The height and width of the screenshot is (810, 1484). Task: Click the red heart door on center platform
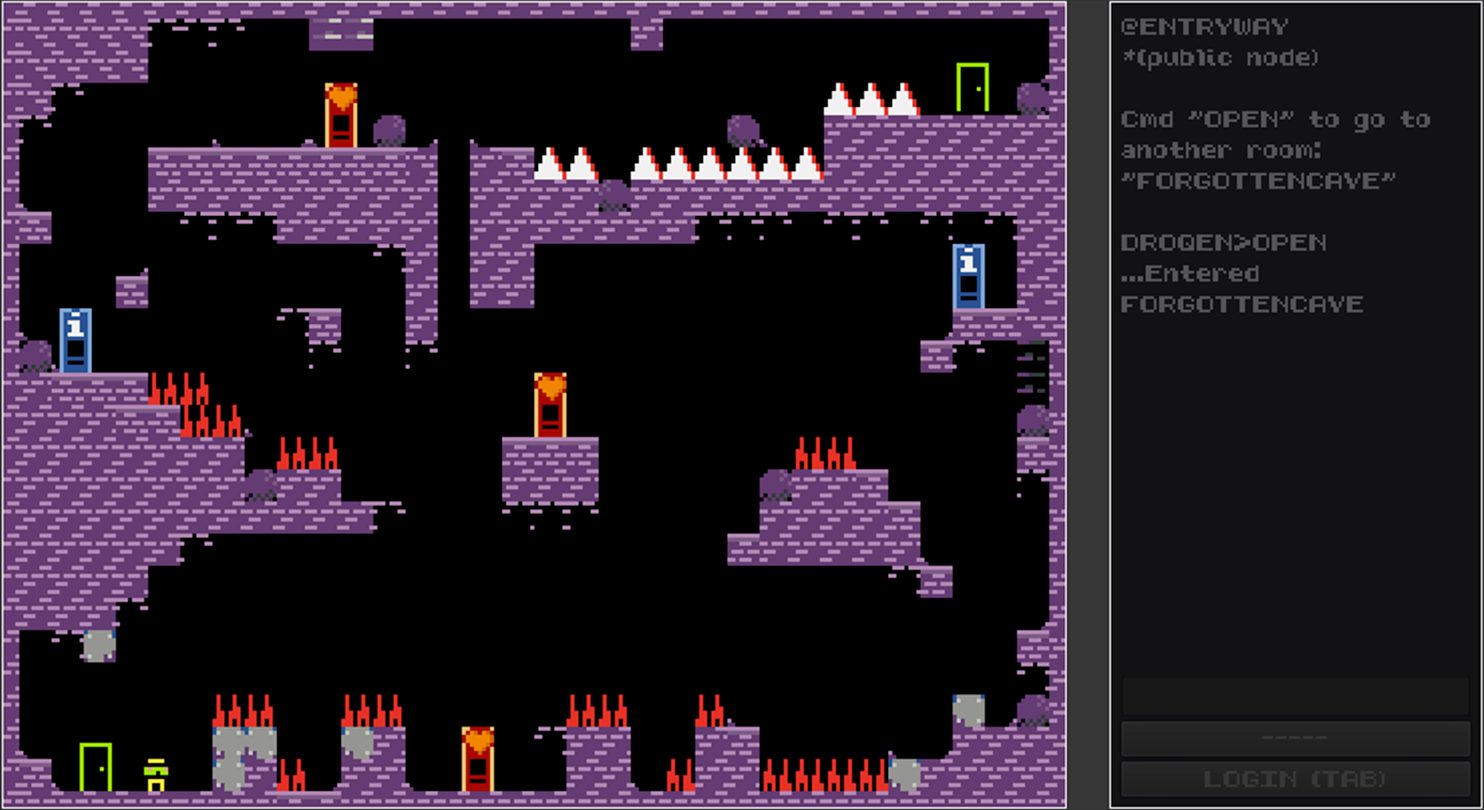click(550, 405)
